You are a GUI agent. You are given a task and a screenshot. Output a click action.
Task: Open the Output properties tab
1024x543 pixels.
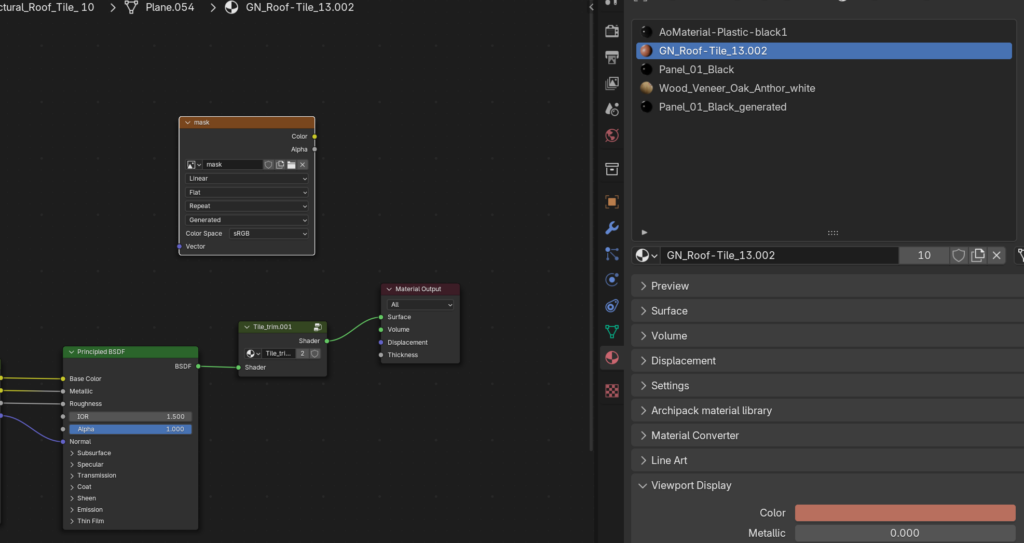coord(612,58)
